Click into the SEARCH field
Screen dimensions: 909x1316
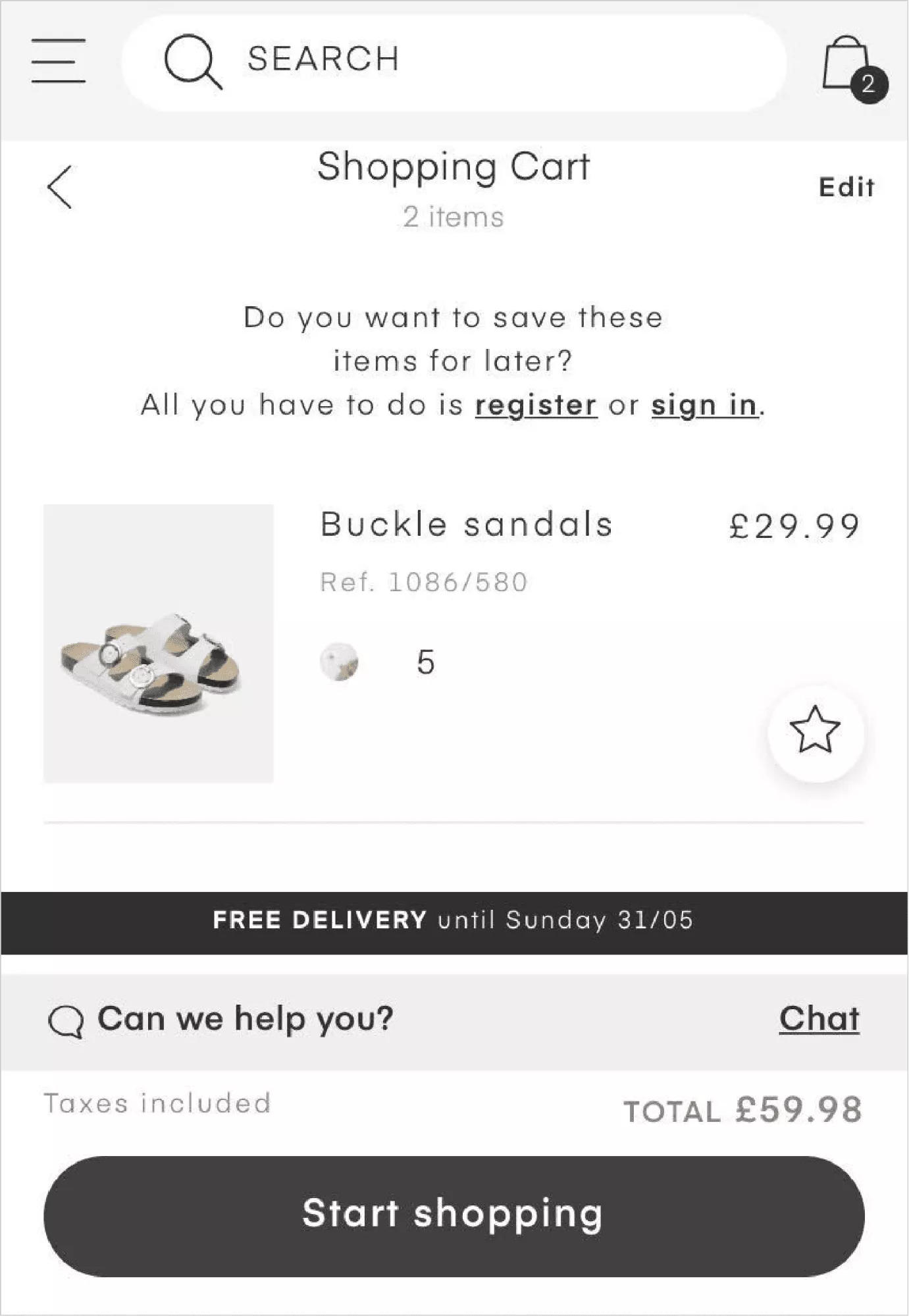[454, 63]
